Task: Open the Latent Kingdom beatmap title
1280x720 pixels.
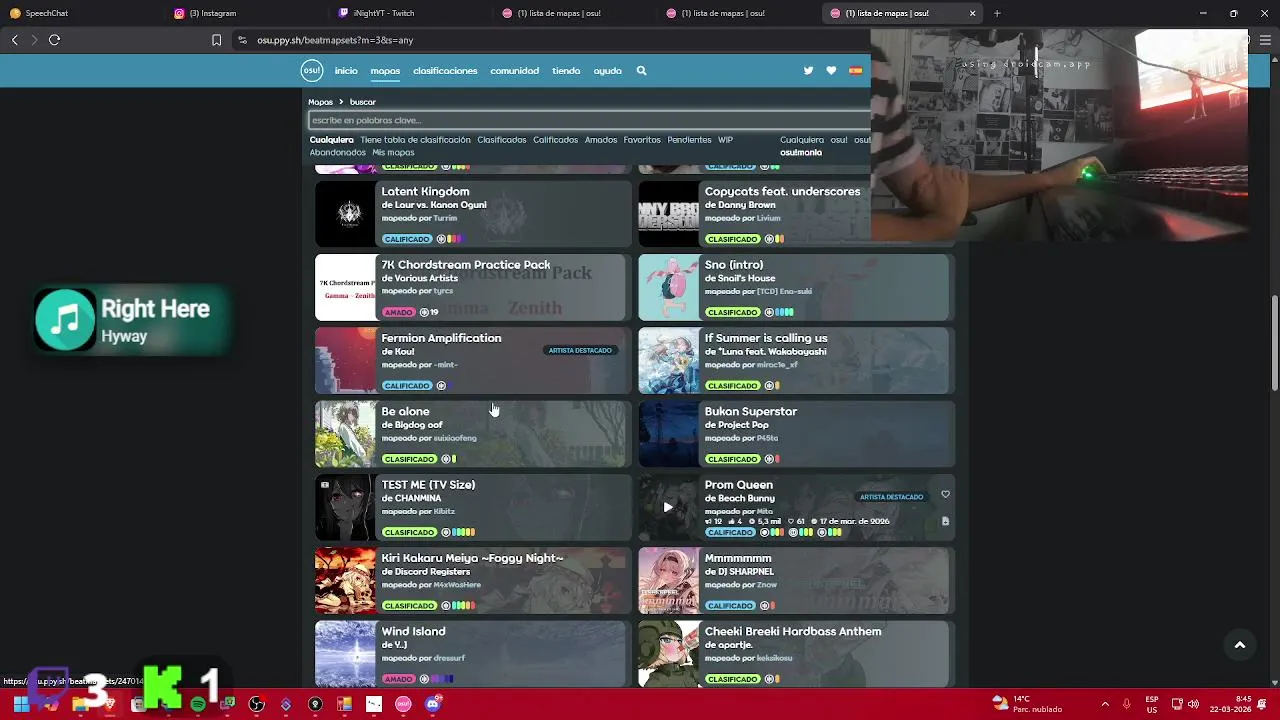Action: pos(425,191)
